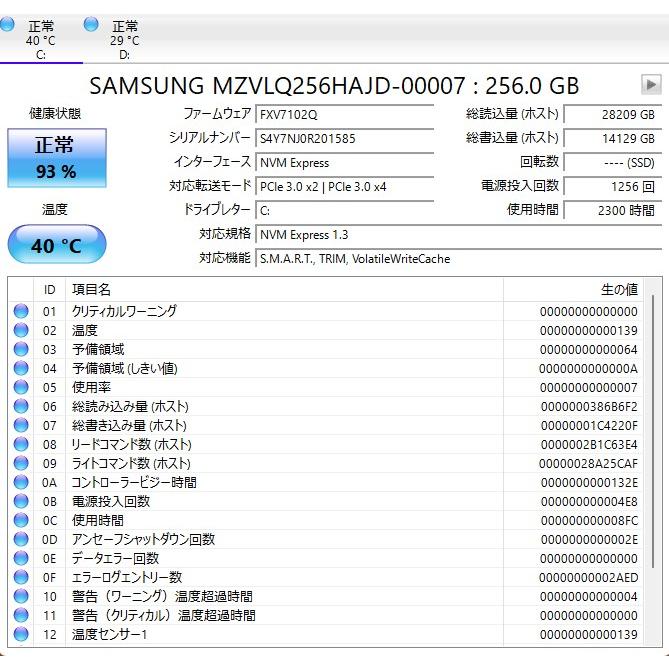Select the エラーログエントリー数 attribute name
669x669 pixels.
(127, 577)
